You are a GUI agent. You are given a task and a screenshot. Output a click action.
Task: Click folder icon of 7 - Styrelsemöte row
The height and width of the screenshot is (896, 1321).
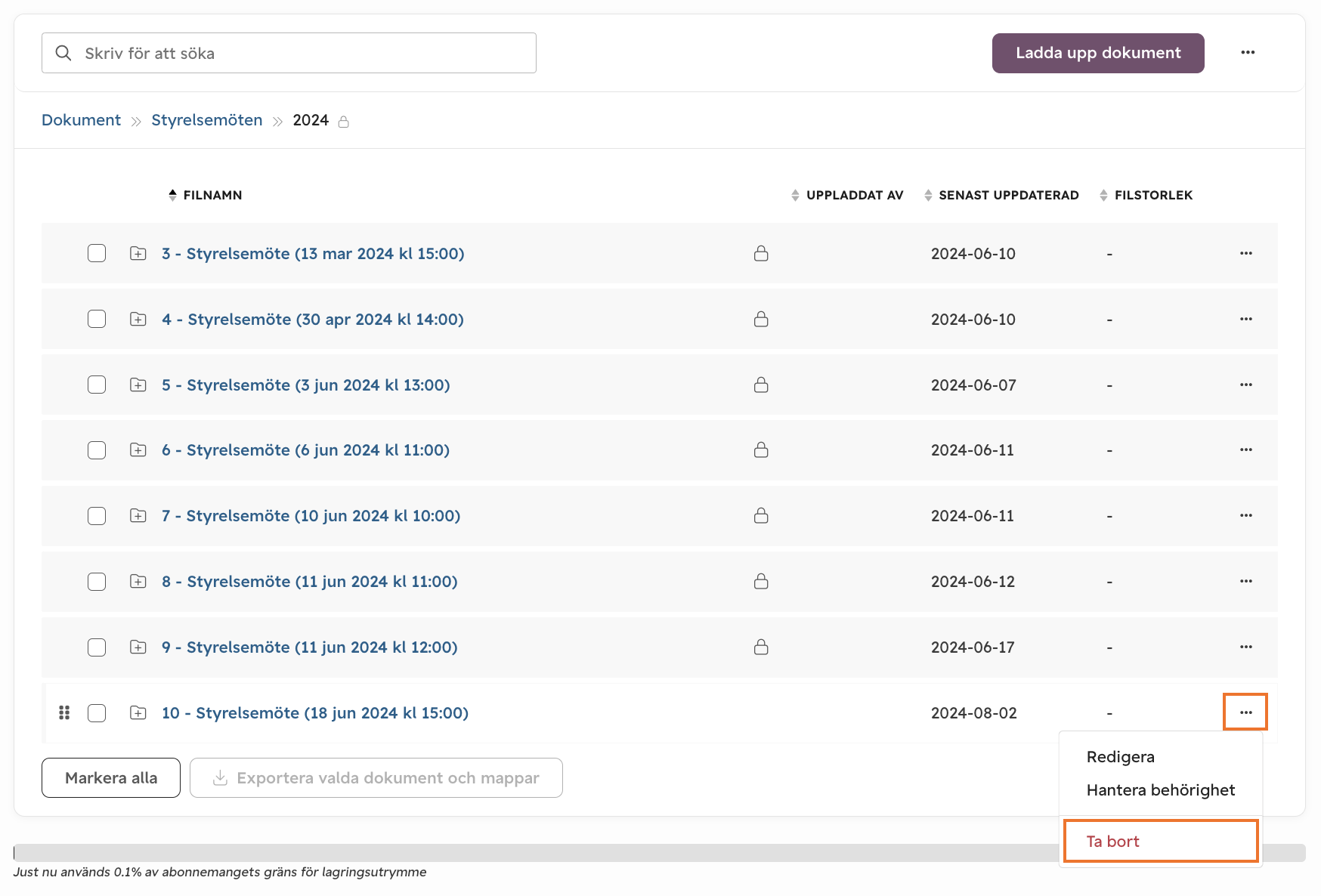[x=138, y=516]
